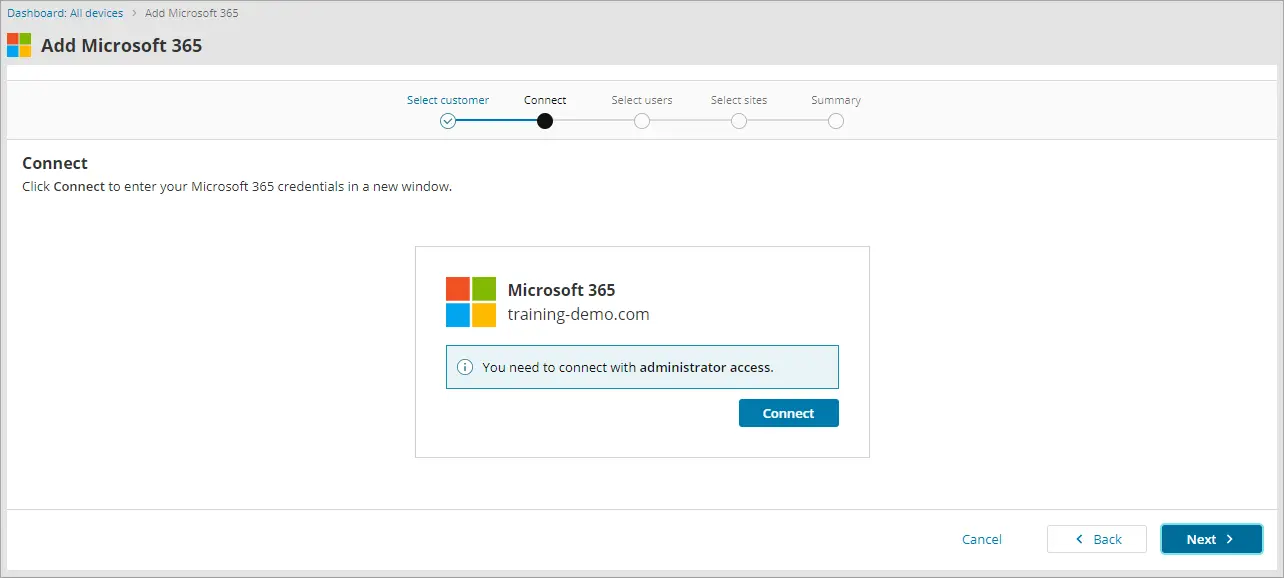Click the empty circle under Select sites
Image resolution: width=1284 pixels, height=578 pixels.
point(739,121)
